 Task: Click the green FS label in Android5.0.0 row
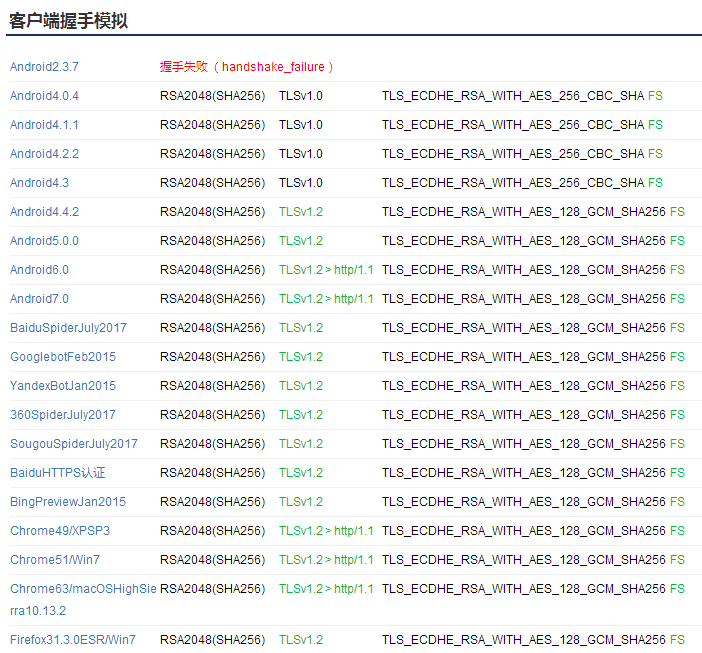677,241
